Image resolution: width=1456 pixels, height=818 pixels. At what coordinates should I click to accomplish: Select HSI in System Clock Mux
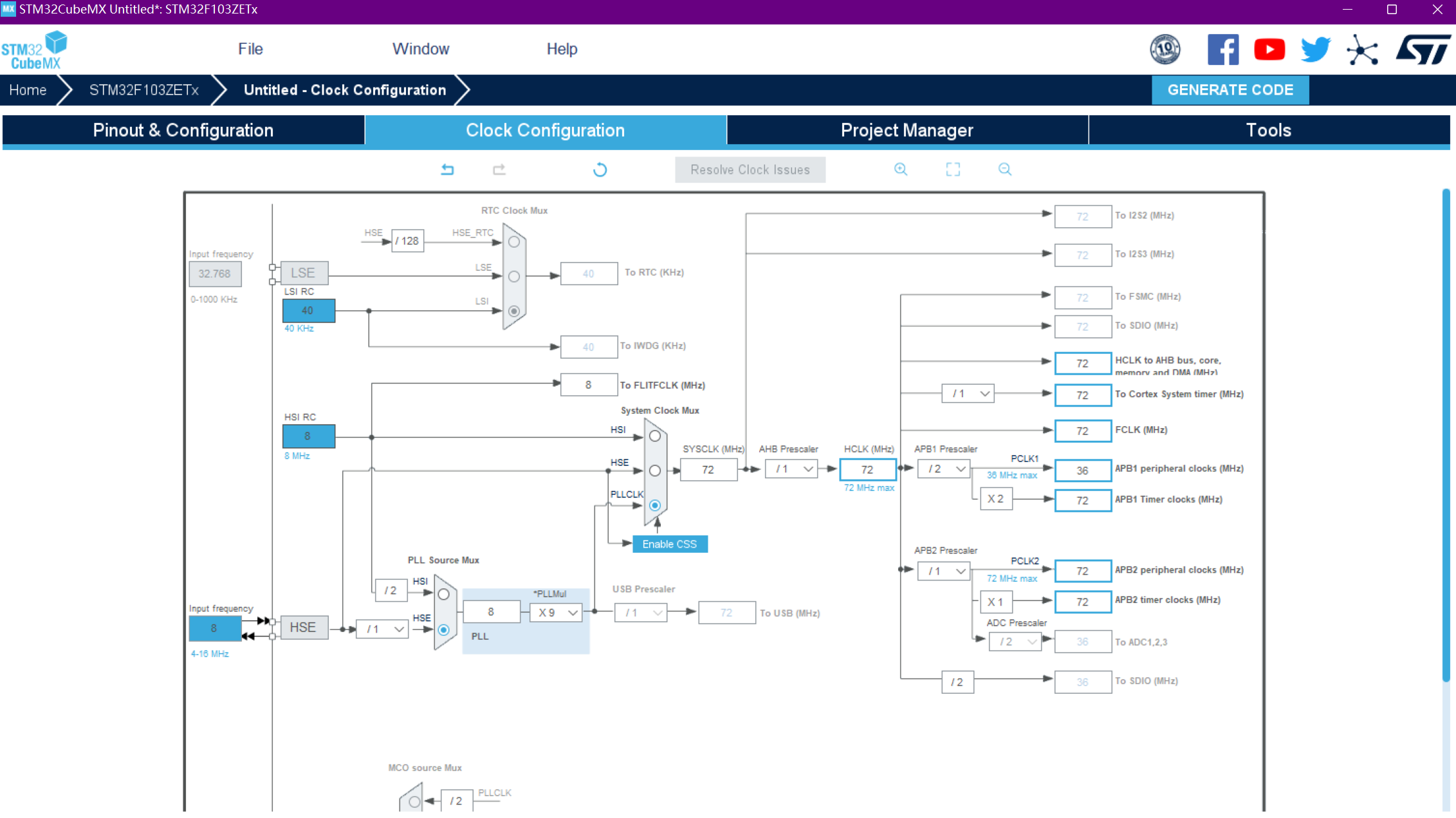coord(655,436)
